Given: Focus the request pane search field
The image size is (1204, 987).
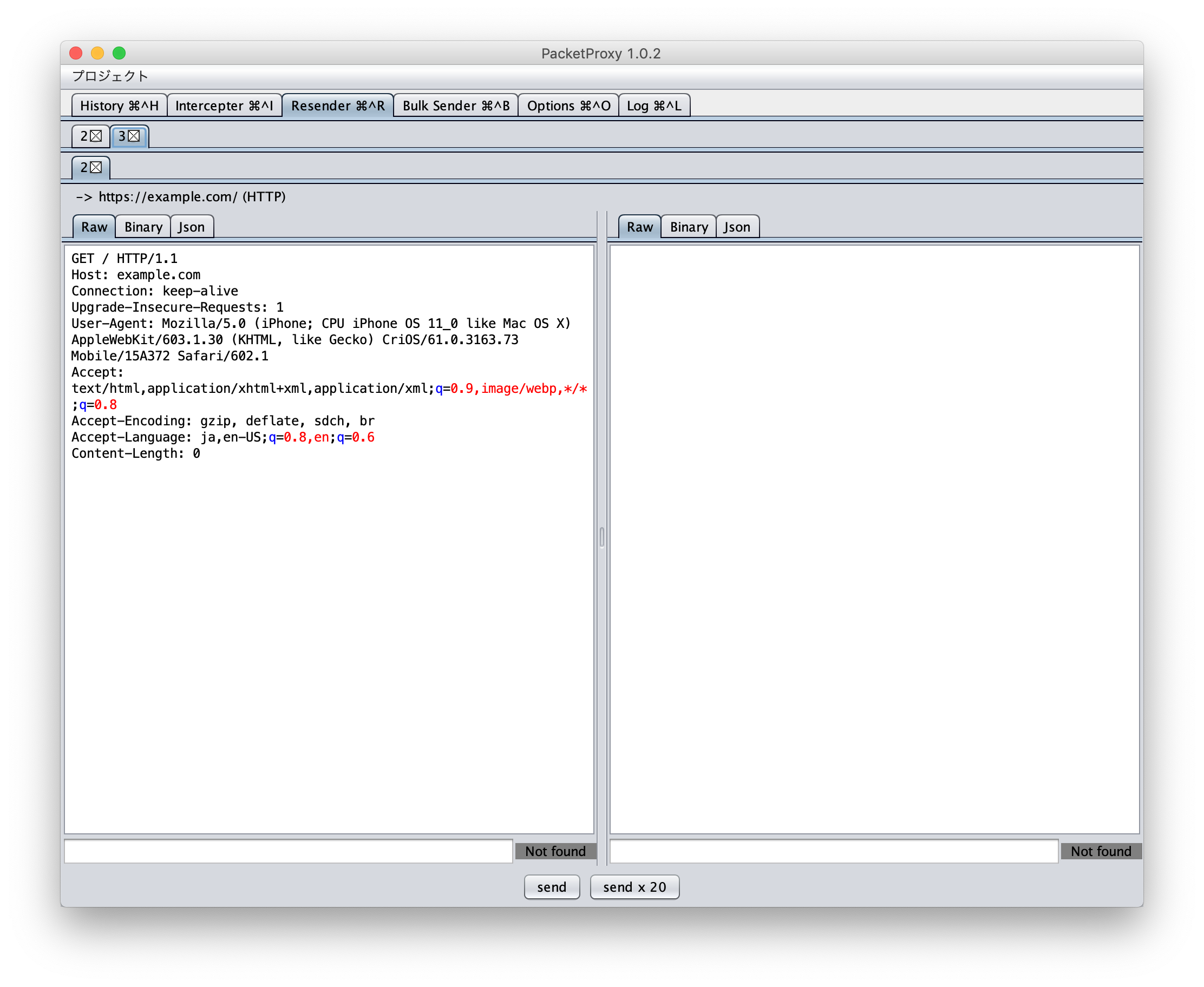Looking at the screenshot, I should point(289,851).
